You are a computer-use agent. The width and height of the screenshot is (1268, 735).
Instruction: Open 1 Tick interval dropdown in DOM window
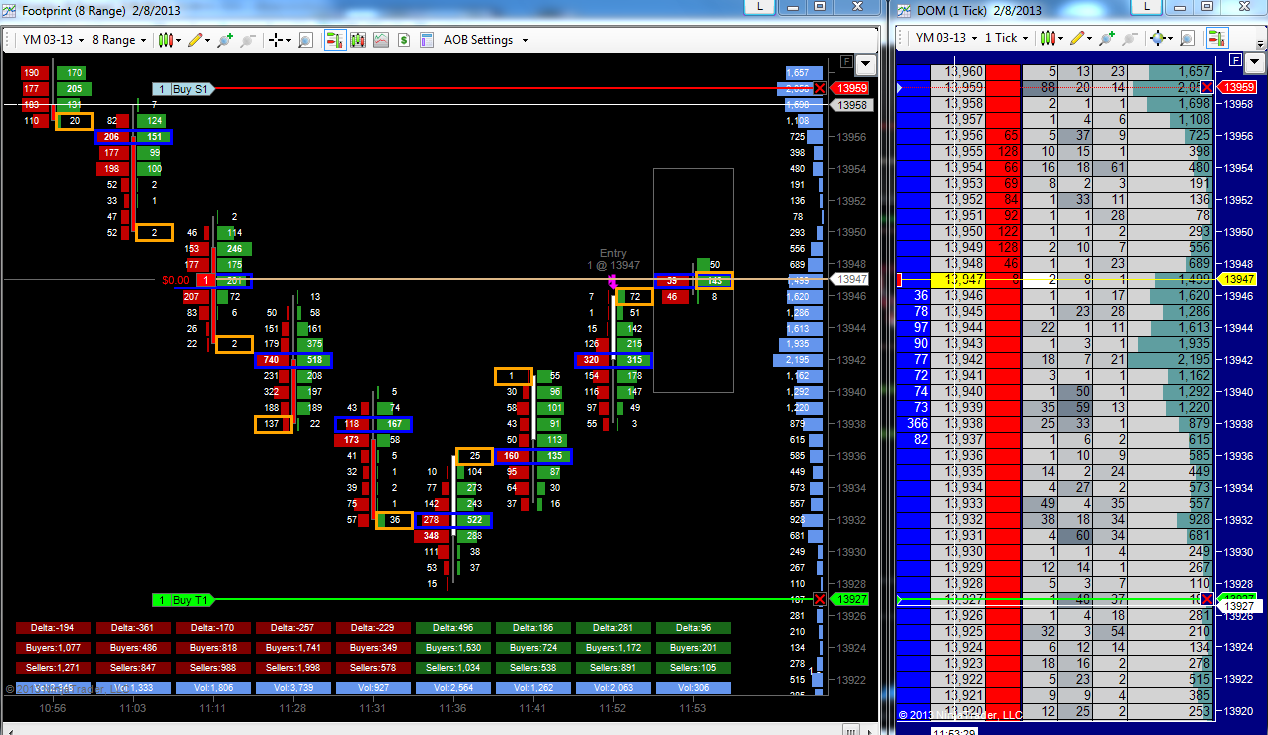coord(1007,38)
